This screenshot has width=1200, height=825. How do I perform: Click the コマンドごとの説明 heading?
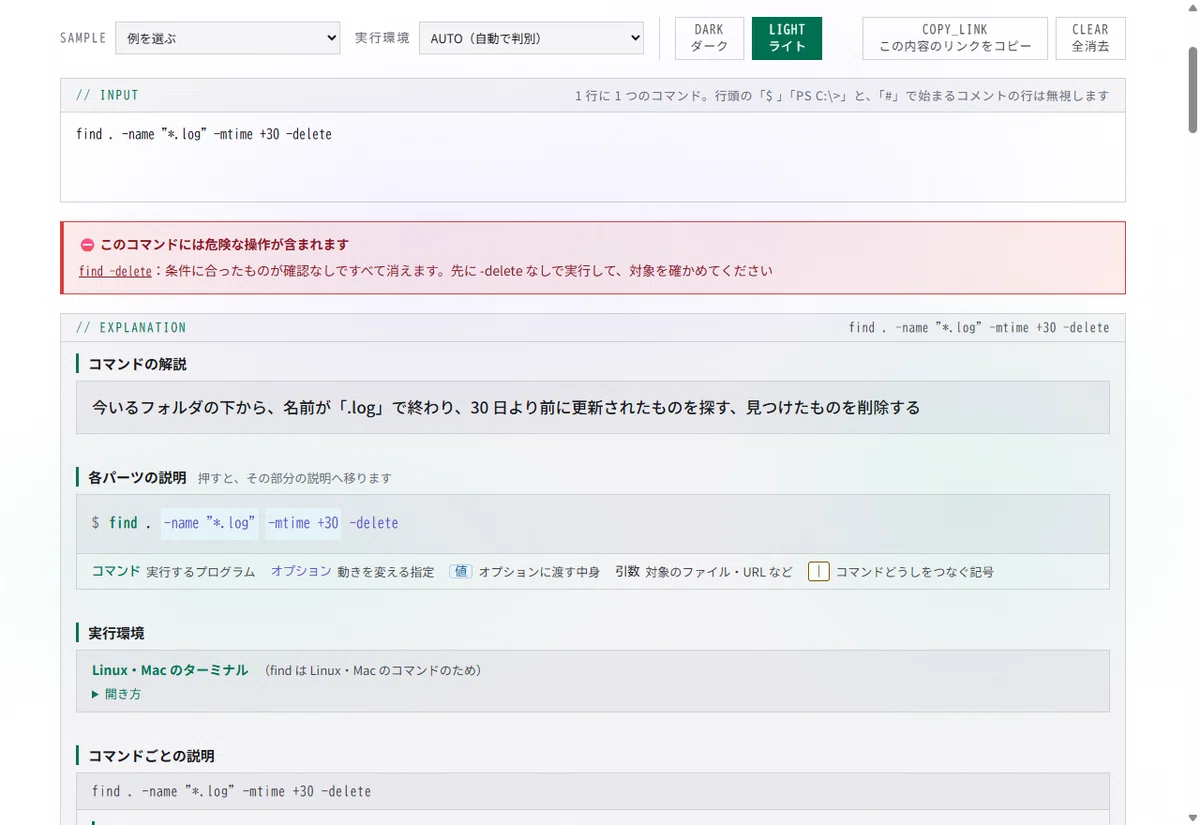(151, 756)
